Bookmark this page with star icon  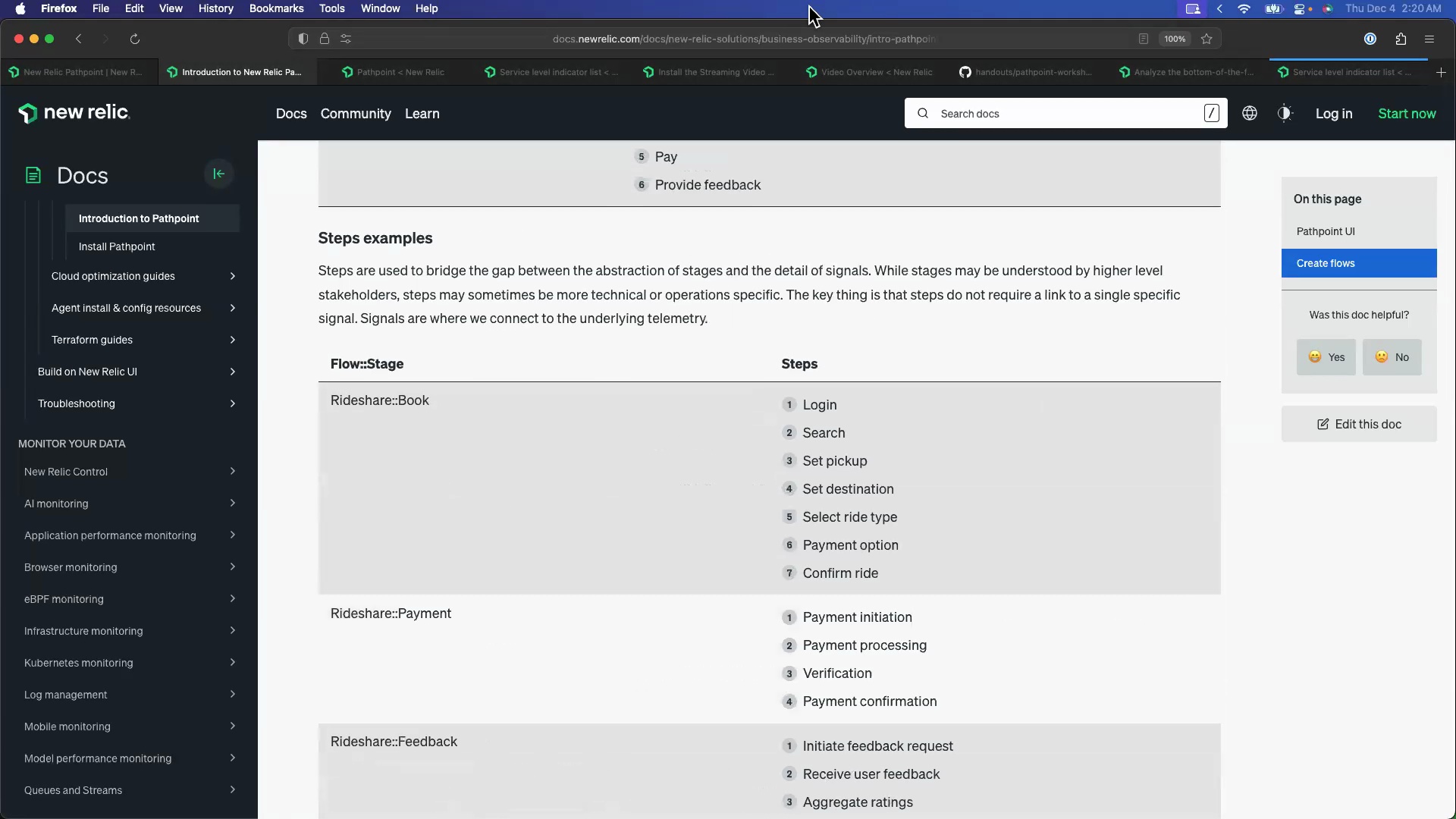1207,39
